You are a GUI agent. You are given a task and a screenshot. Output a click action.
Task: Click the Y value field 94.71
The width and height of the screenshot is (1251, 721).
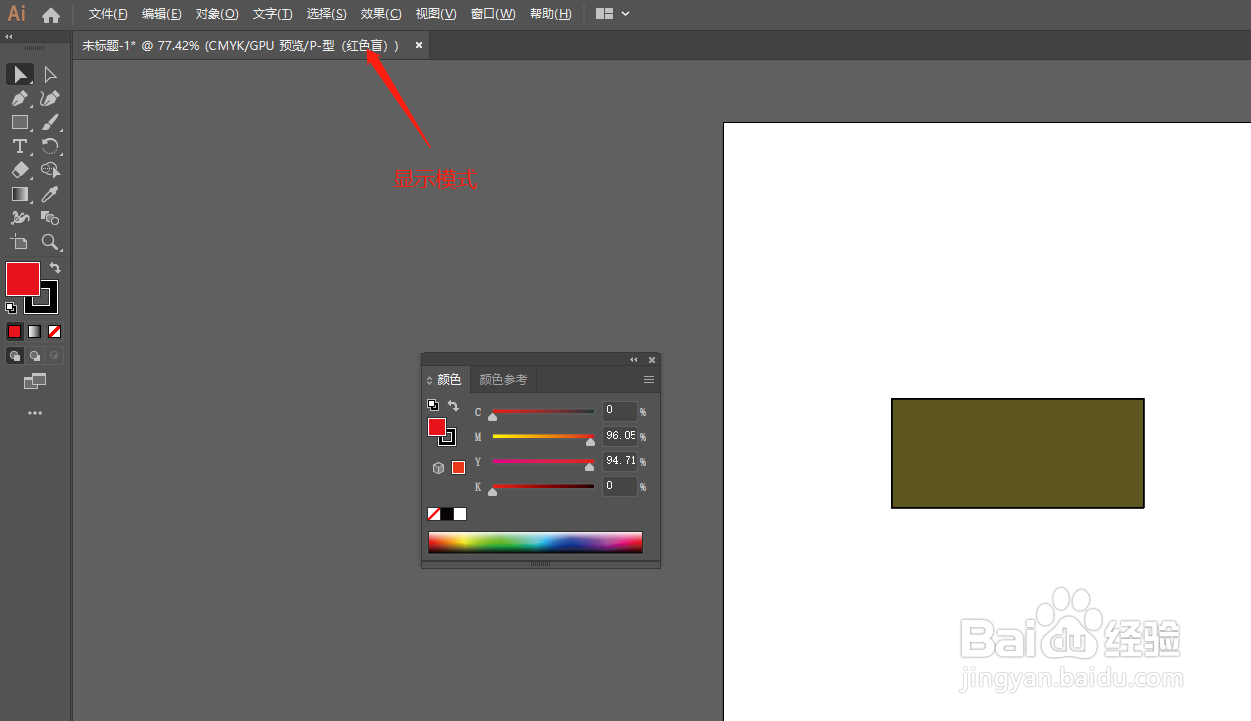tap(620, 461)
